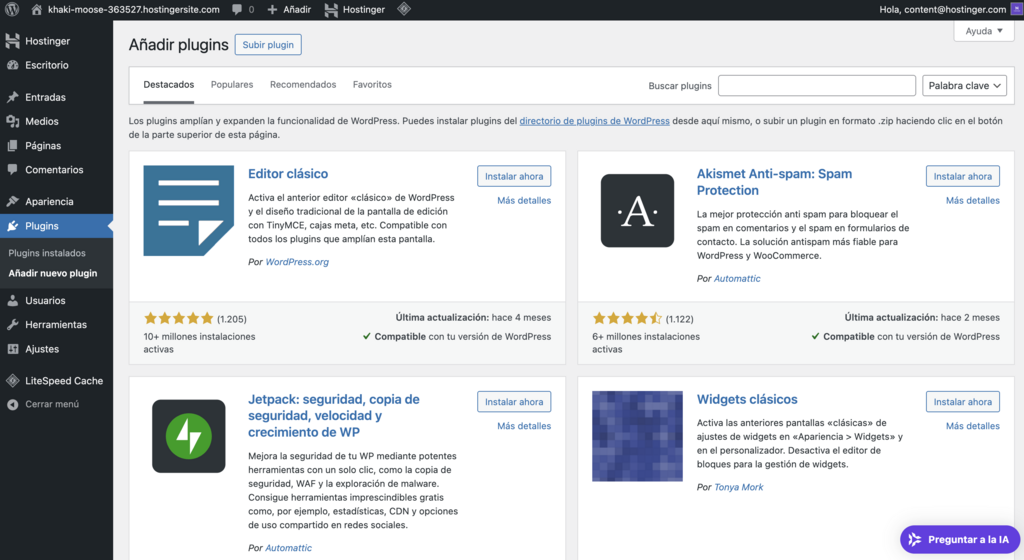Viewport: 1024px width, 560px height.
Task: Select the Favoritos tab
Action: click(x=372, y=85)
